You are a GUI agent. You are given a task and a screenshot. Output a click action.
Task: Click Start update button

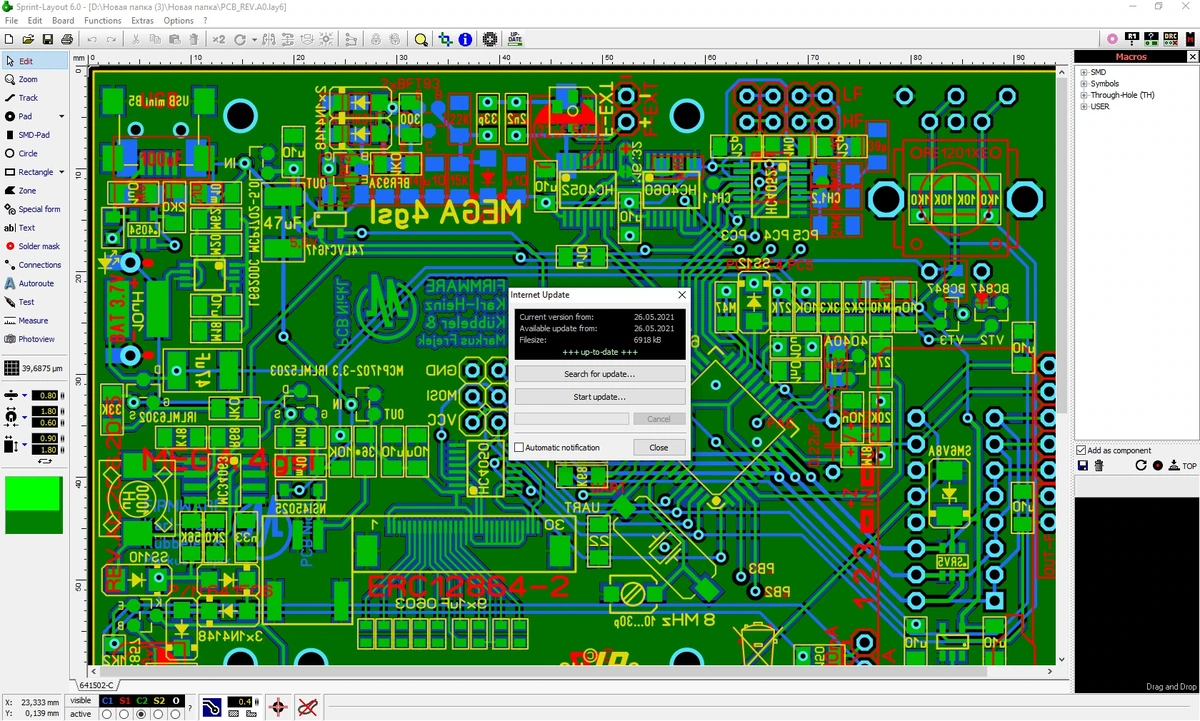[x=600, y=397]
